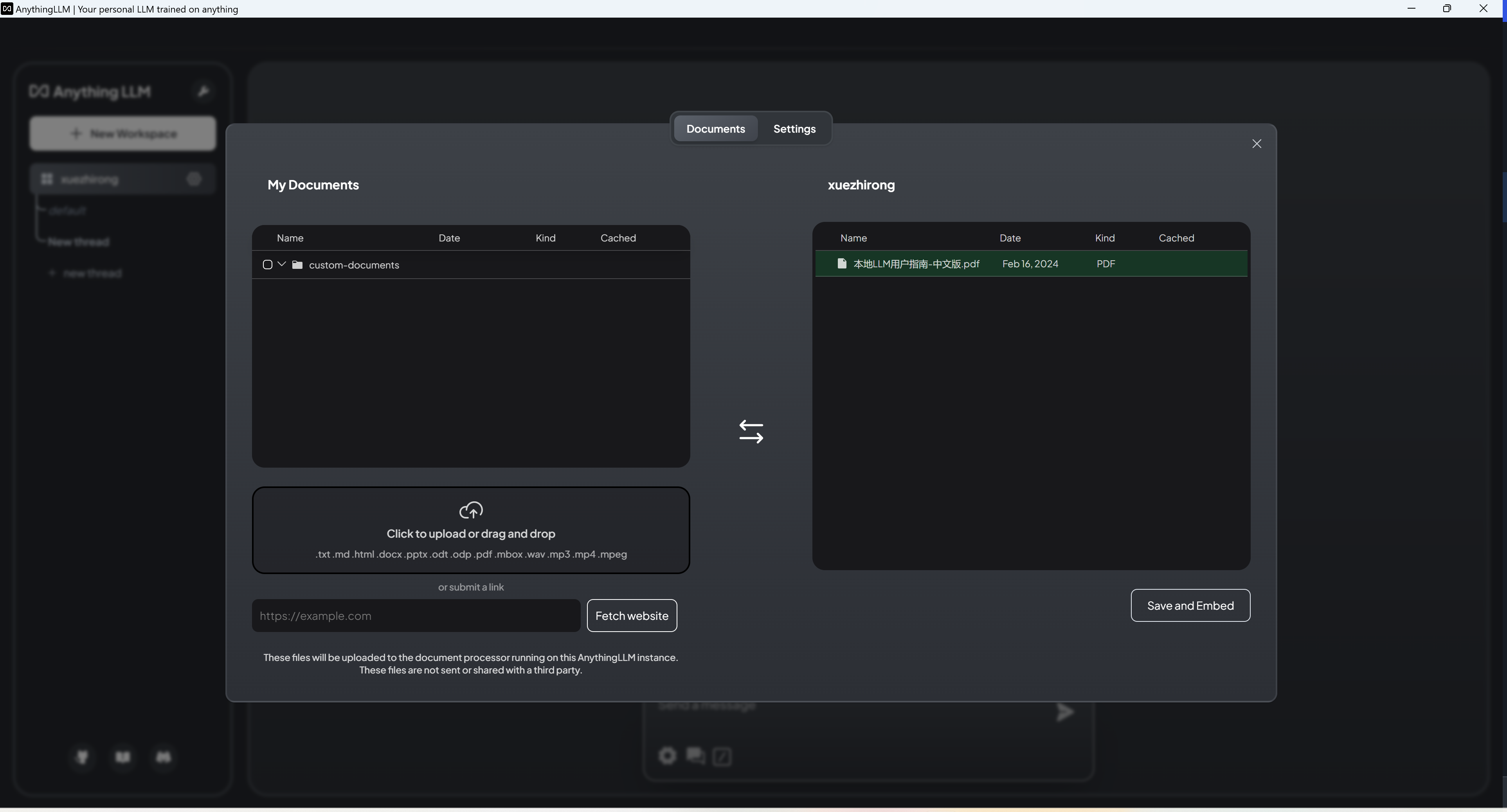Click the AnythingLLM logo in sidebar

tap(90, 92)
